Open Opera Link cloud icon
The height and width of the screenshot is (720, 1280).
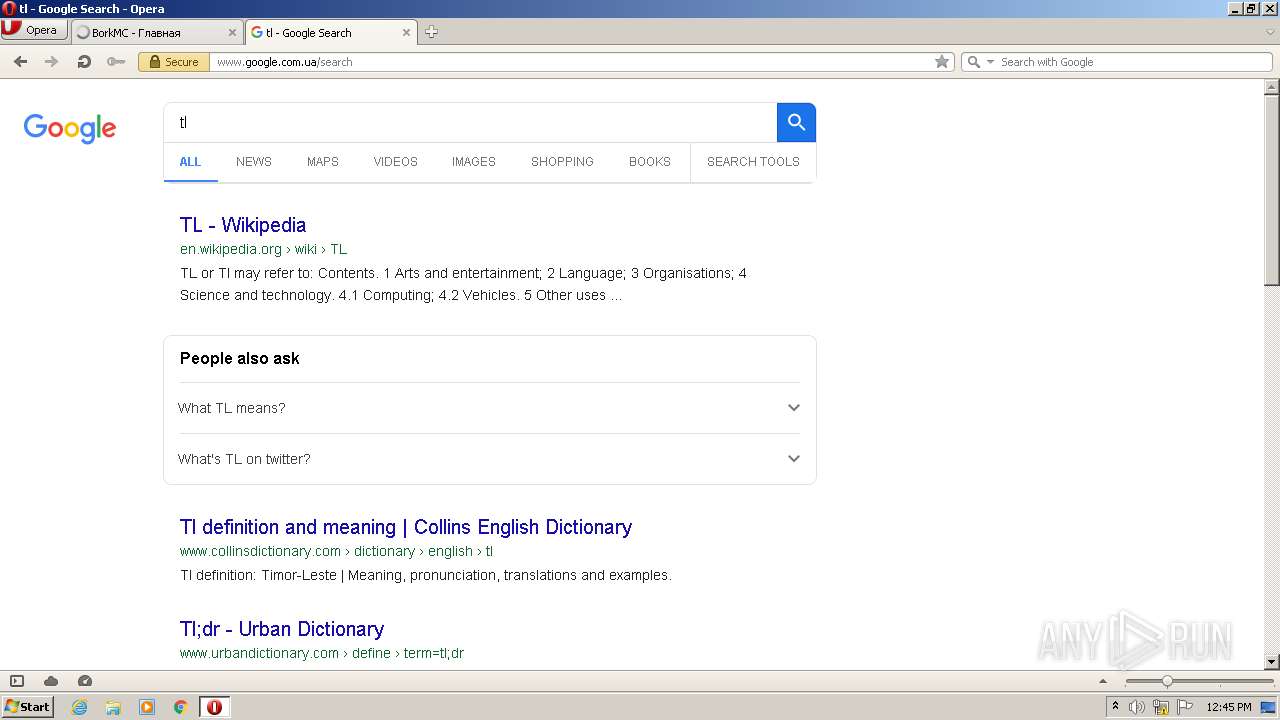51,681
